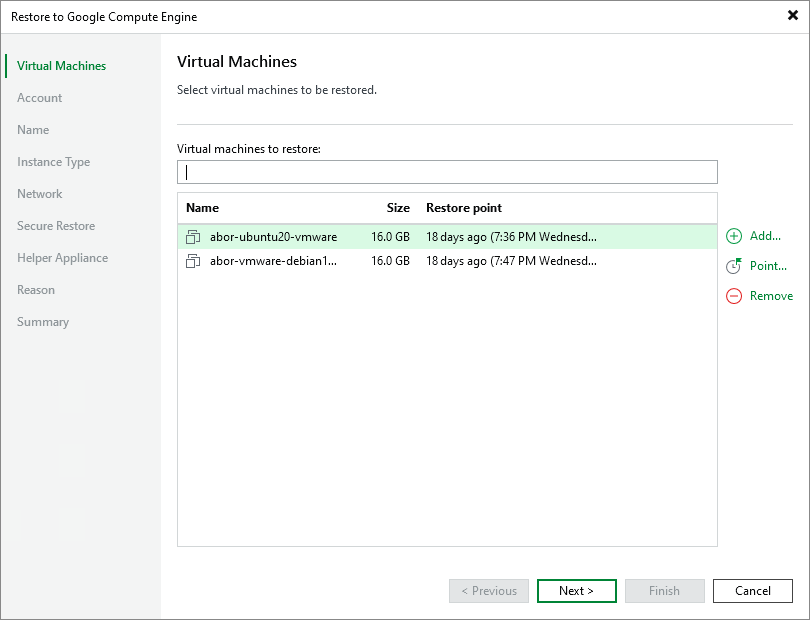Go to the Account step

(39, 98)
